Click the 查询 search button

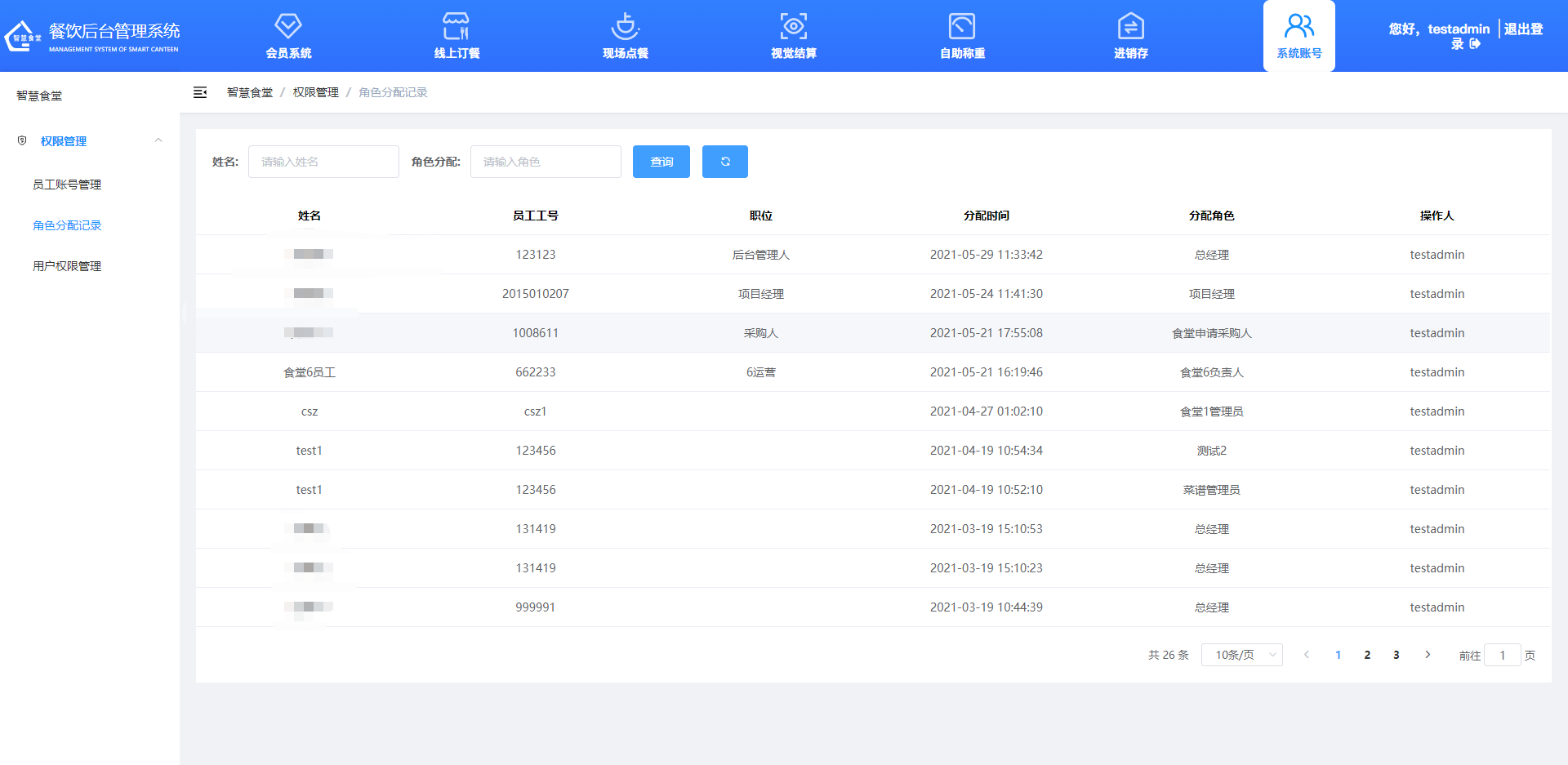click(661, 162)
